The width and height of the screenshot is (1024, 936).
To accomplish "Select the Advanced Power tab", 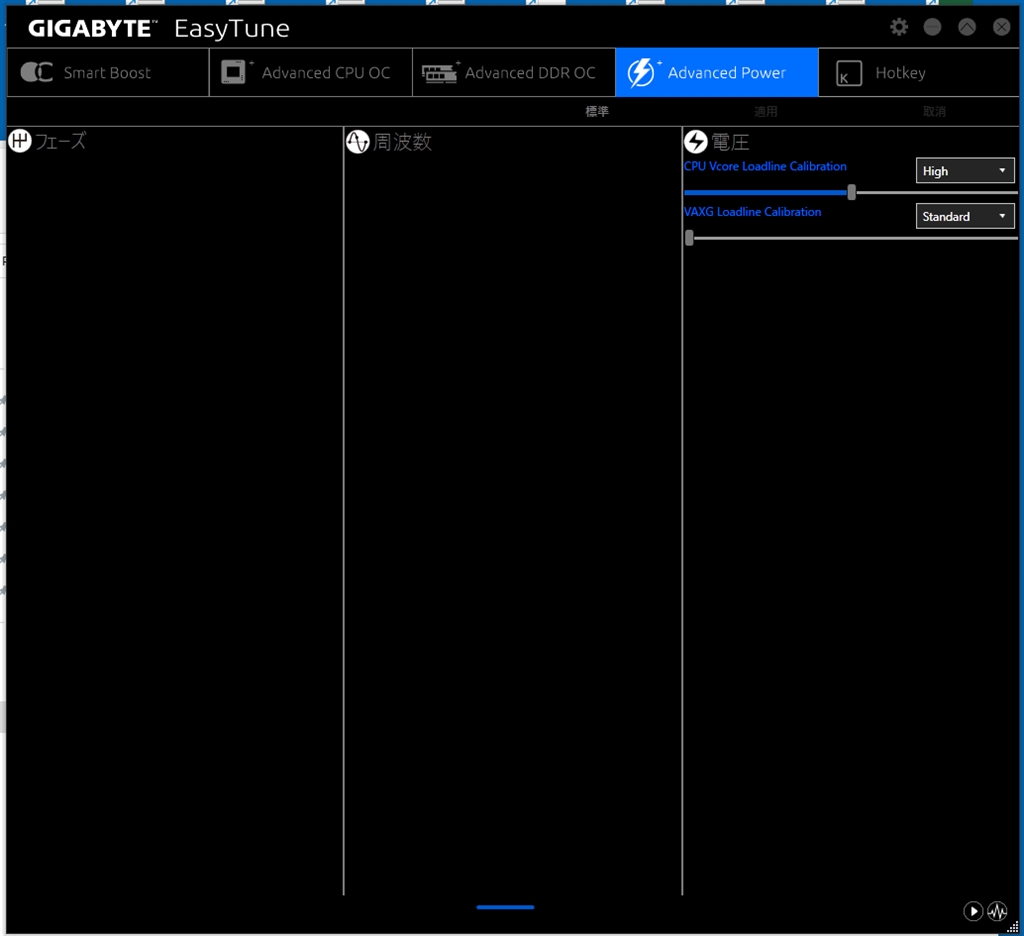I will (x=716, y=73).
